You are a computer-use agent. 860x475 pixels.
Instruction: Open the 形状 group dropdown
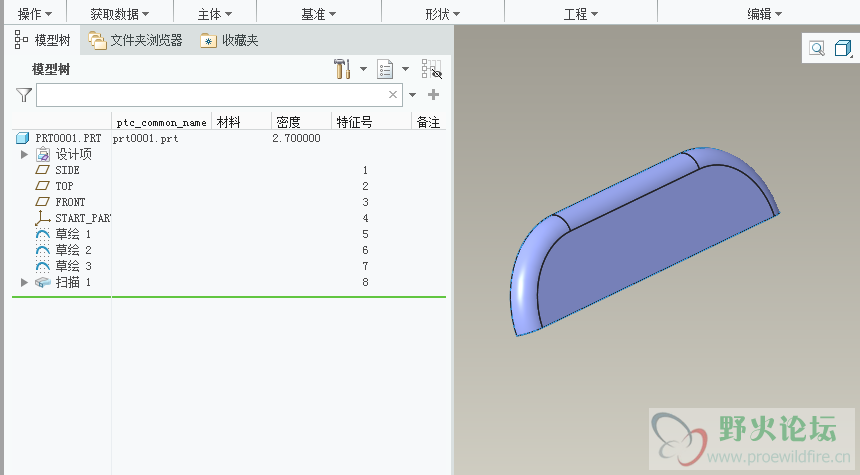[442, 14]
